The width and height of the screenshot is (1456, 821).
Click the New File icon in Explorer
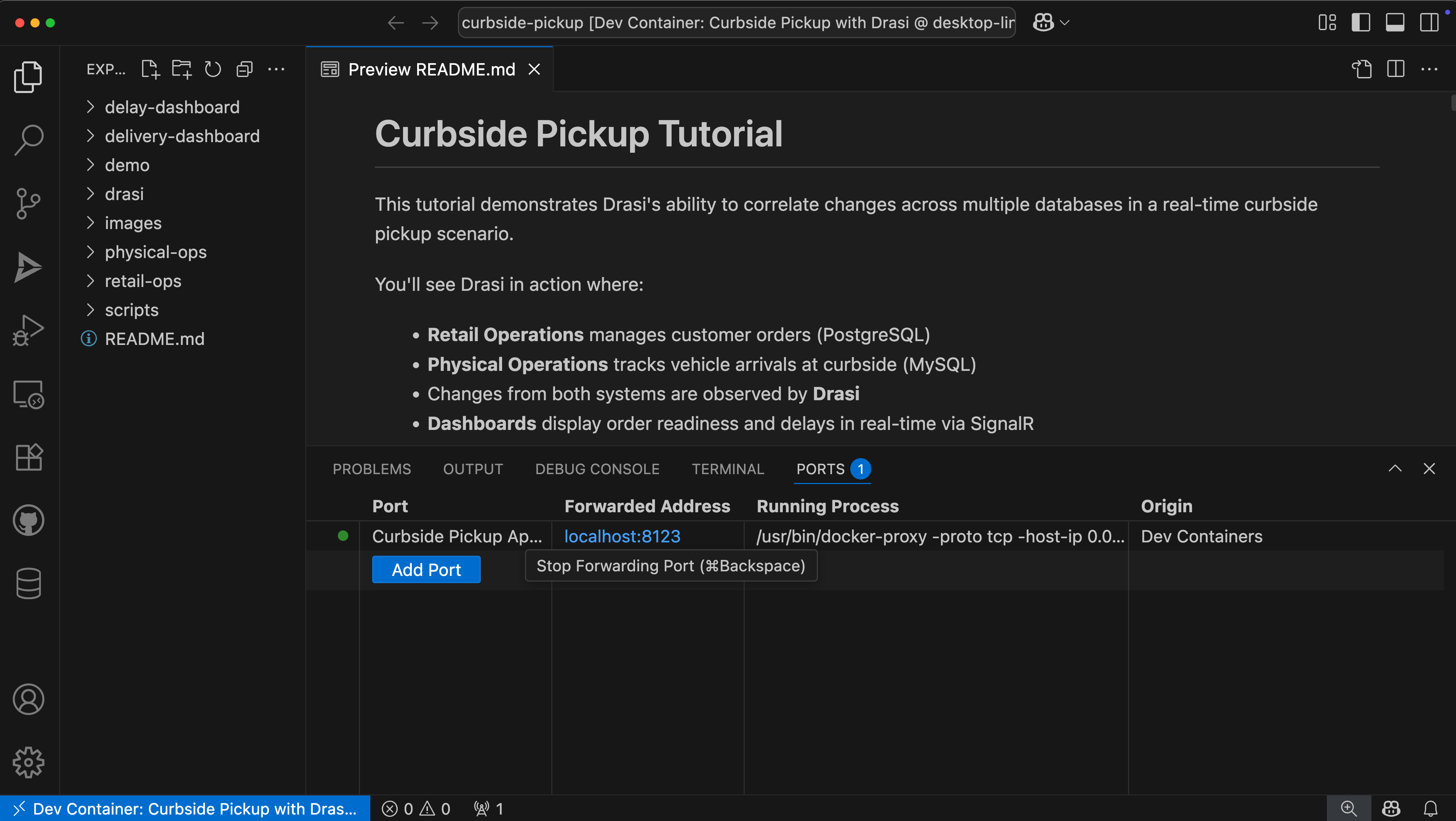click(150, 69)
